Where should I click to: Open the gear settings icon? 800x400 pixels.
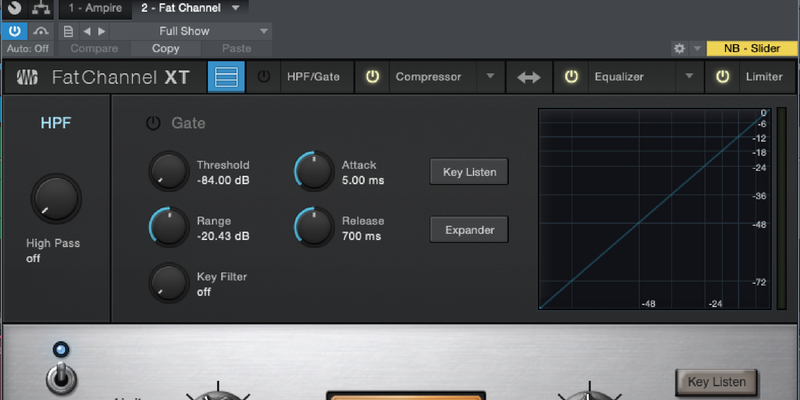point(679,48)
